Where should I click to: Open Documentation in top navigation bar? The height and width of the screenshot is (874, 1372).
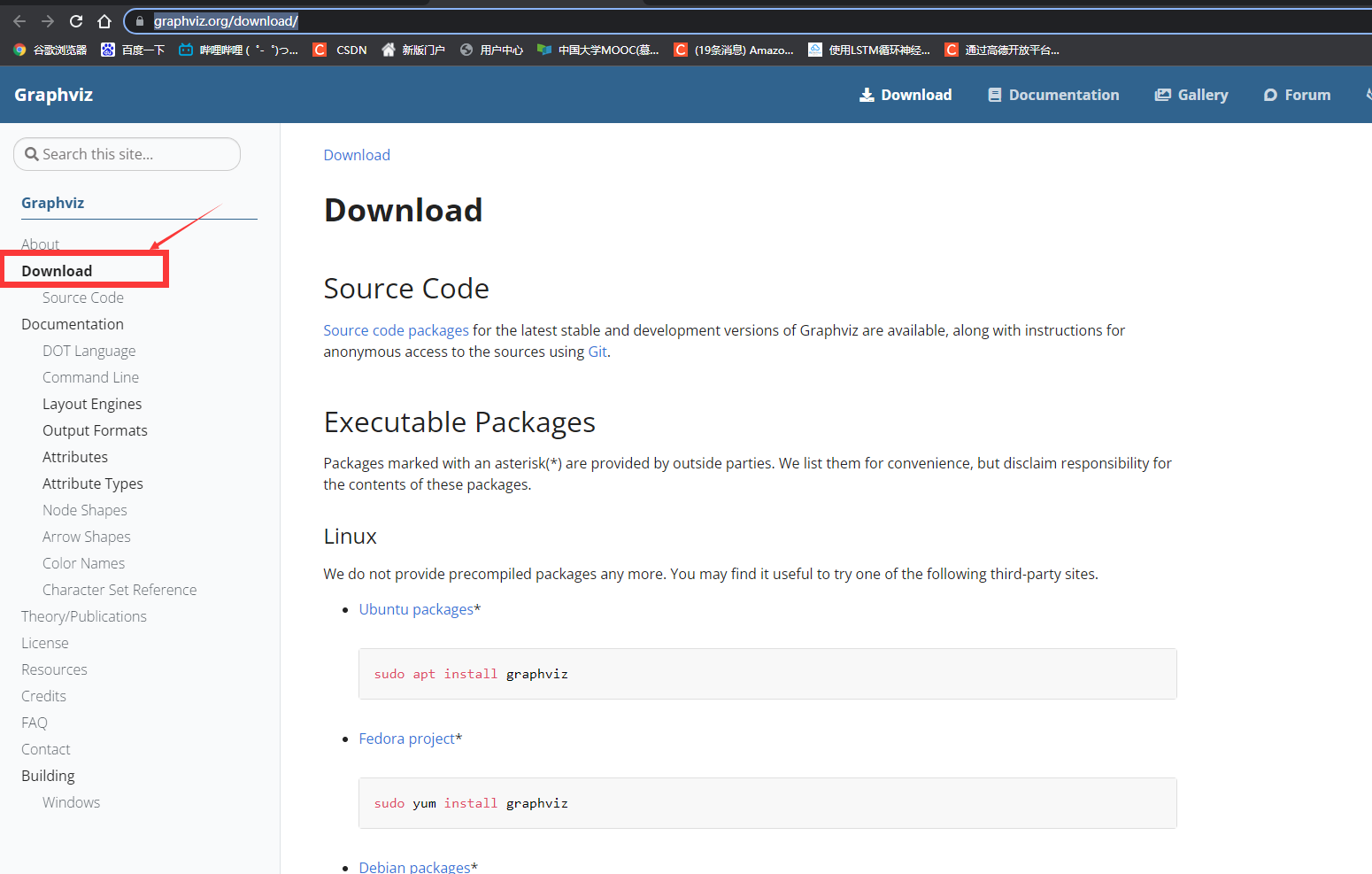coord(1053,95)
